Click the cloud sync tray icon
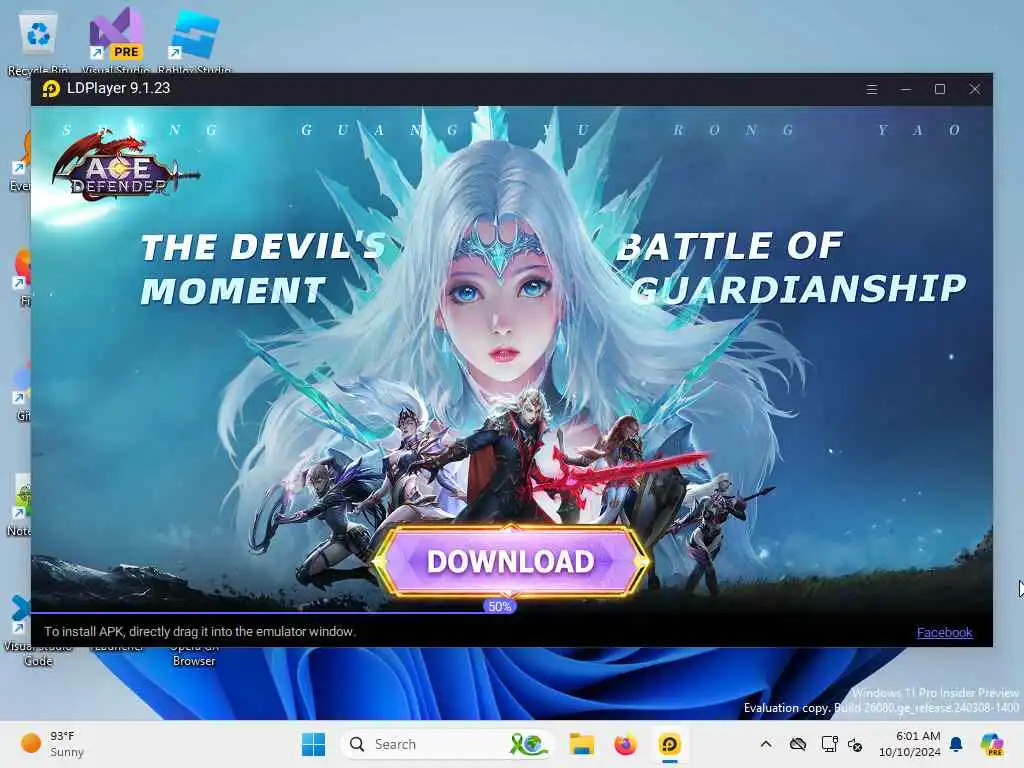The height and width of the screenshot is (768, 1024). tap(797, 744)
